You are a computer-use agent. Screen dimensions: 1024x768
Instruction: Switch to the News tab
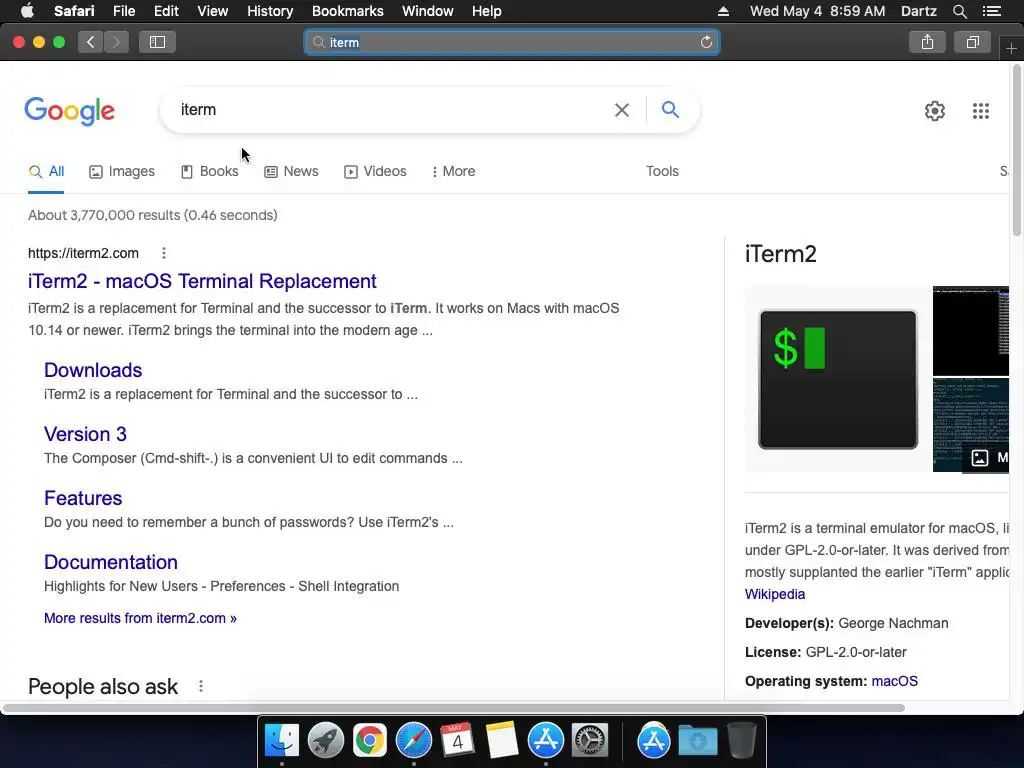pos(291,171)
